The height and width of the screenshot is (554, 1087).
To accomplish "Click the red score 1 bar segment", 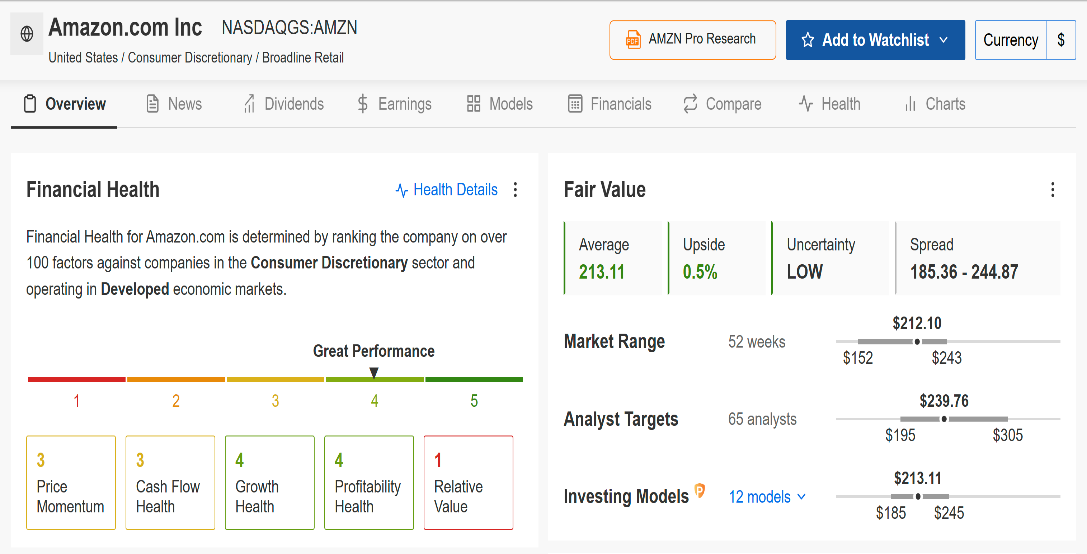I will [x=76, y=379].
